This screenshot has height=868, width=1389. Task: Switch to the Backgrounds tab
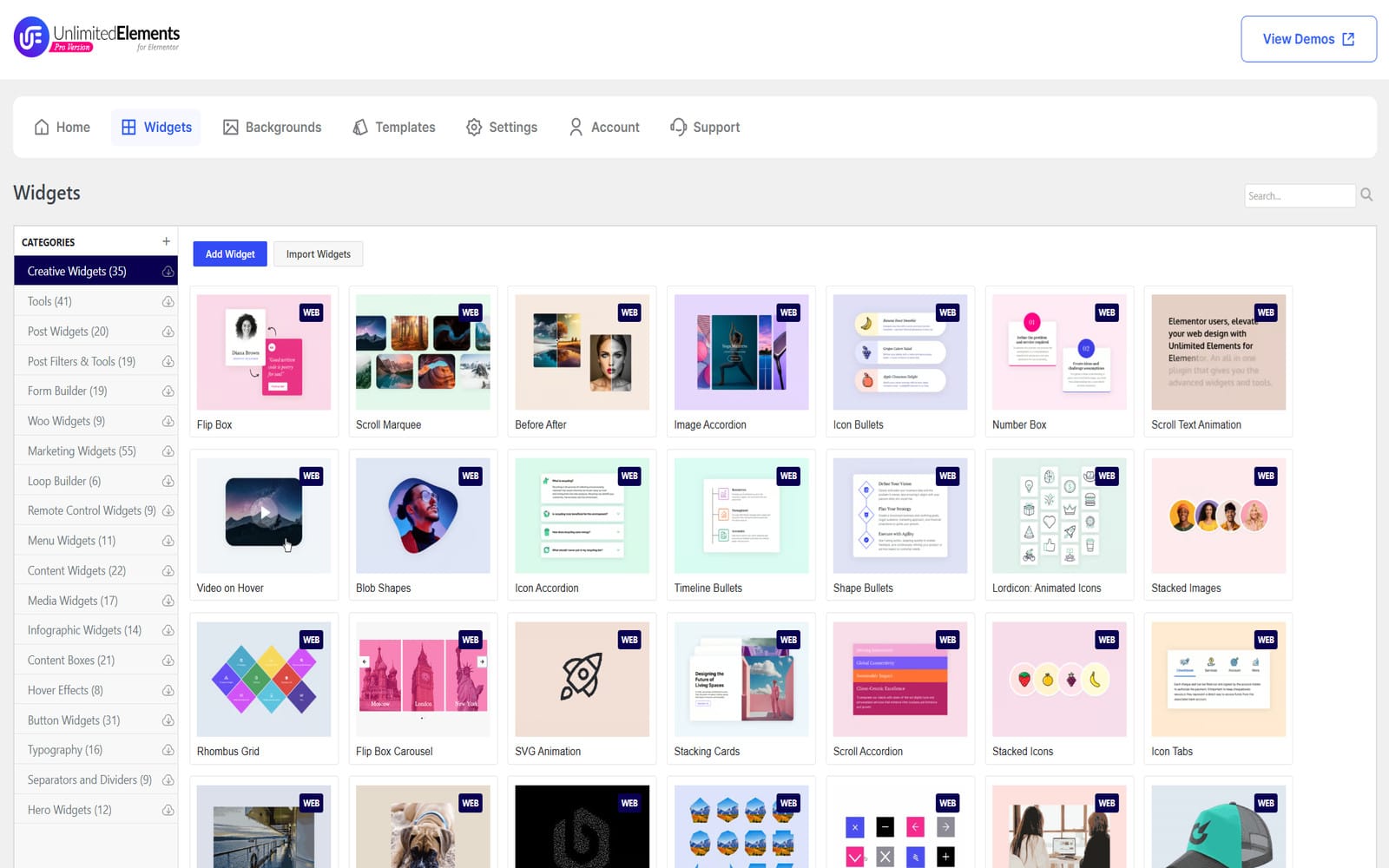pyautogui.click(x=272, y=127)
